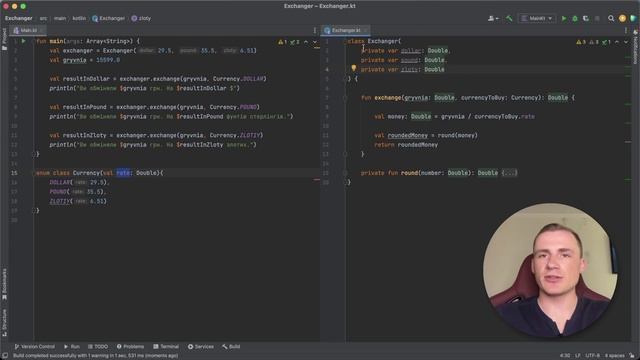Click the 4 spaces indent status item
Image resolution: width=640 pixels, height=360 pixels.
(x=614, y=356)
